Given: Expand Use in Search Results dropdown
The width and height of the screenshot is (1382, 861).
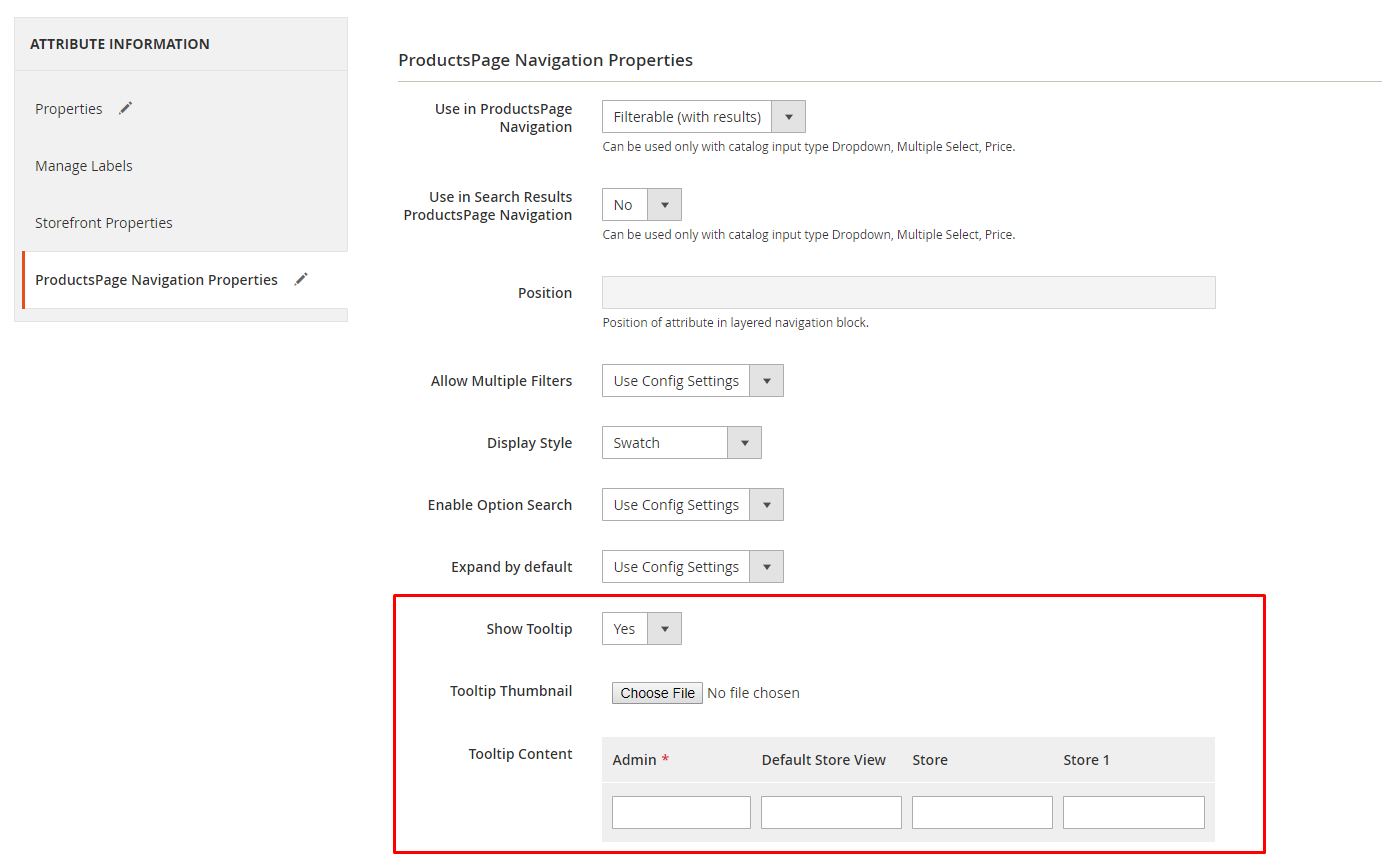Looking at the screenshot, I should click(x=641, y=205).
